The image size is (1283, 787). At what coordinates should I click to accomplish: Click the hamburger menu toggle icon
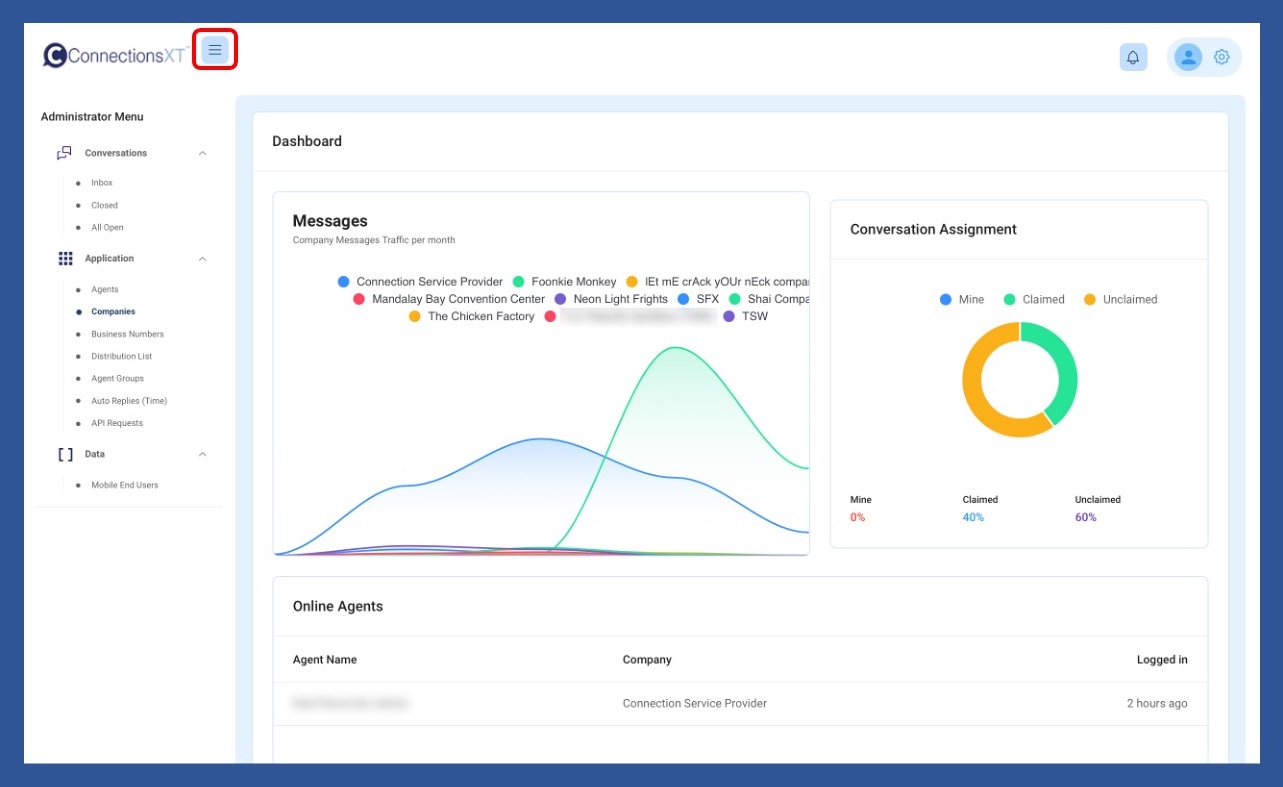pyautogui.click(x=215, y=50)
